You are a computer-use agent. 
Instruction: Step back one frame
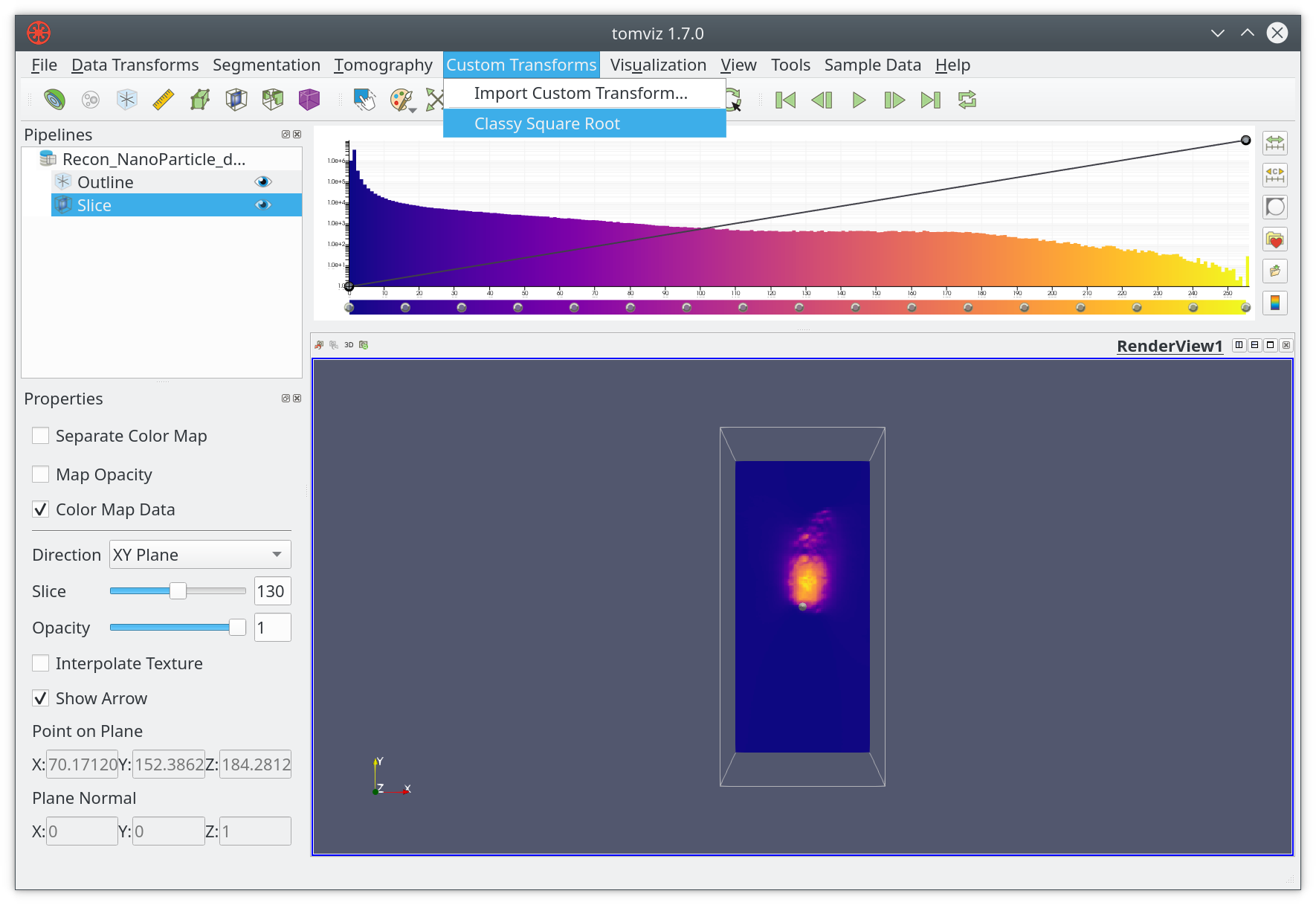click(822, 100)
